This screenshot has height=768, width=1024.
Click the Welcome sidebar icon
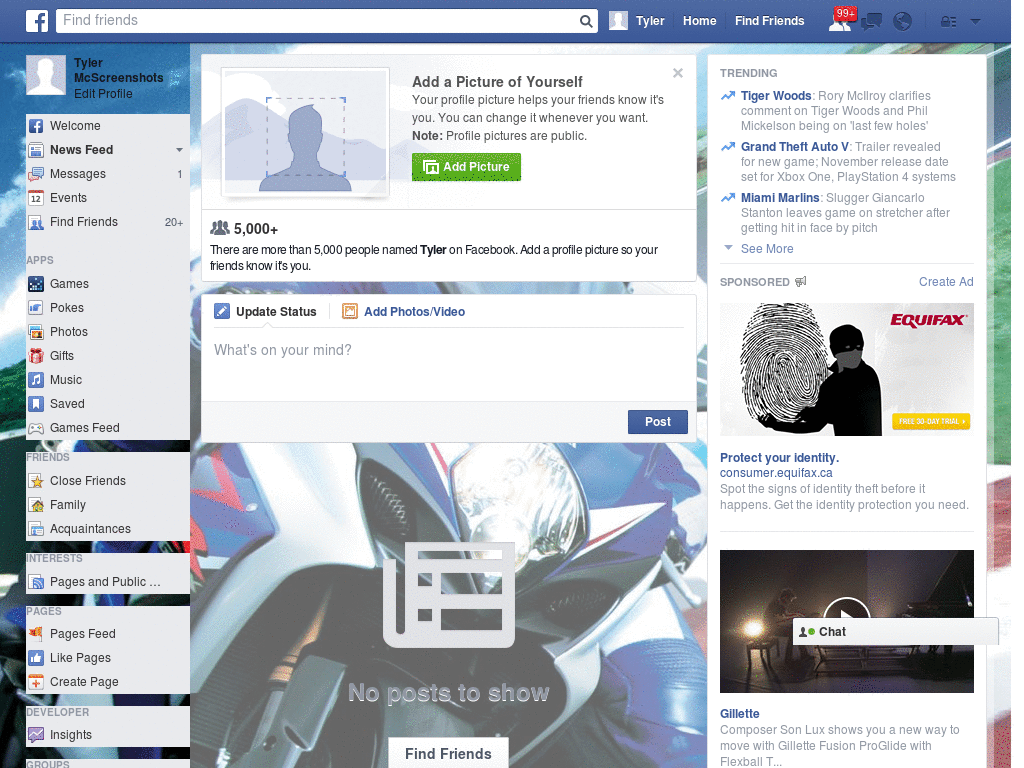click(36, 126)
